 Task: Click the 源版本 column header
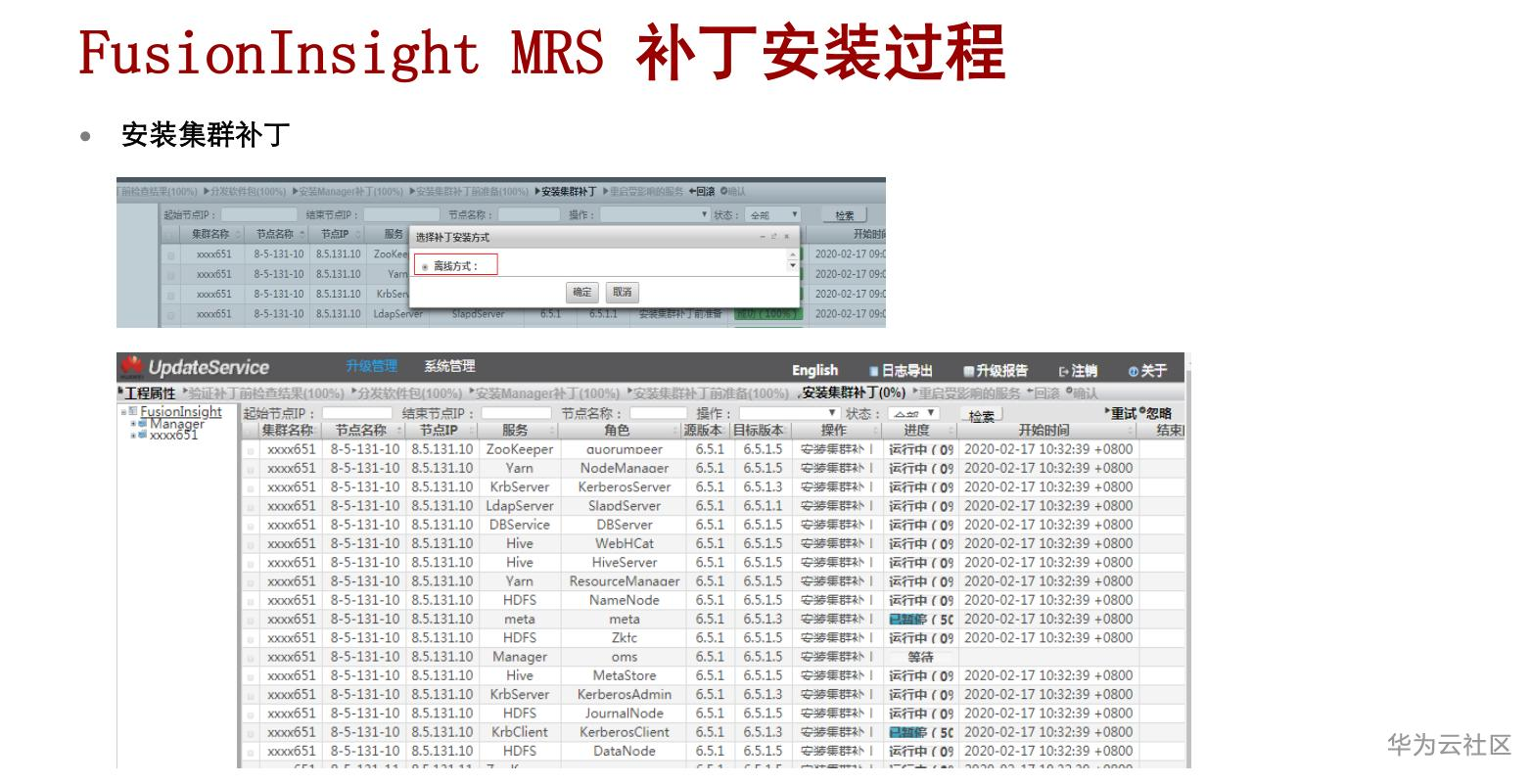pyautogui.click(x=704, y=431)
